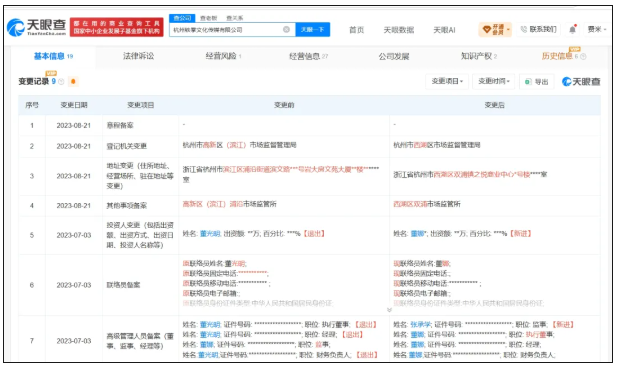Click the 变更后 column header
This screenshot has width=619, height=366.
coord(495,105)
